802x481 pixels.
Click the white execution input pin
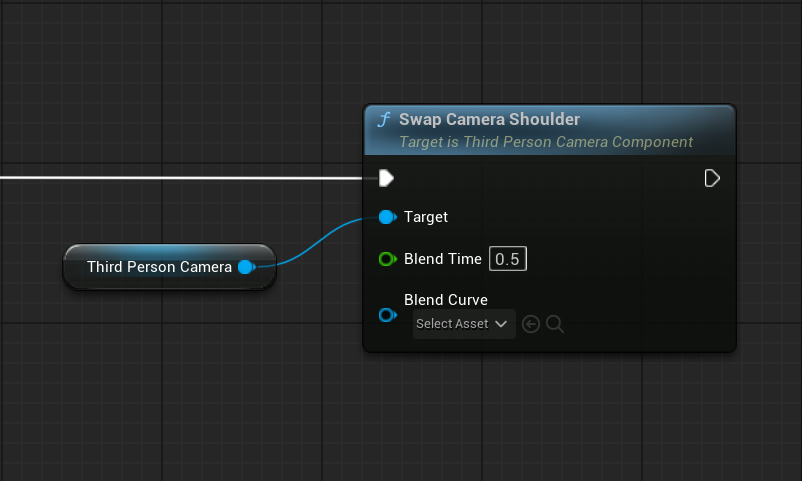(x=386, y=178)
